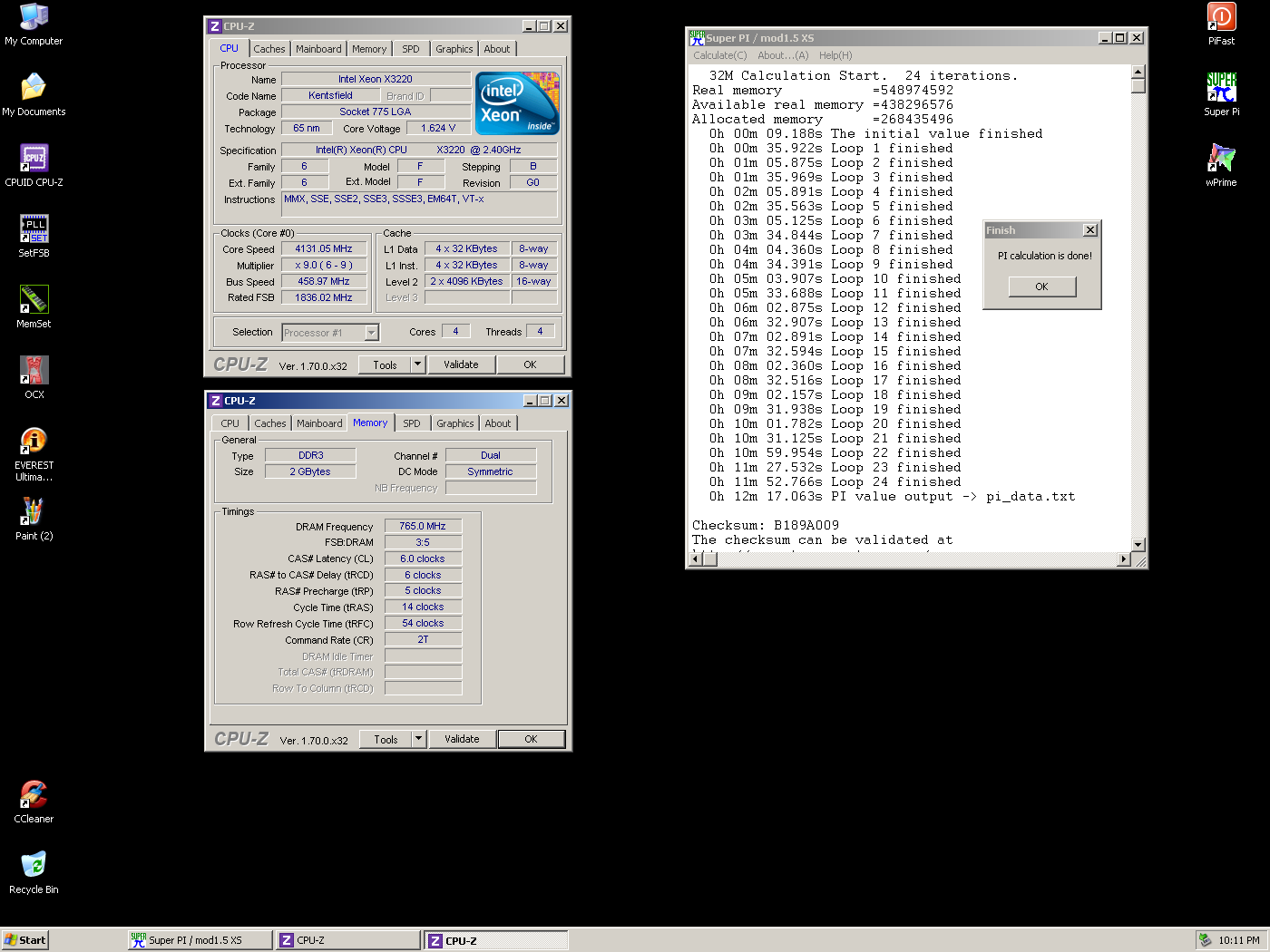Open Caches tab in upper CPU-Z window
This screenshot has width=1270, height=952.
tap(269, 49)
